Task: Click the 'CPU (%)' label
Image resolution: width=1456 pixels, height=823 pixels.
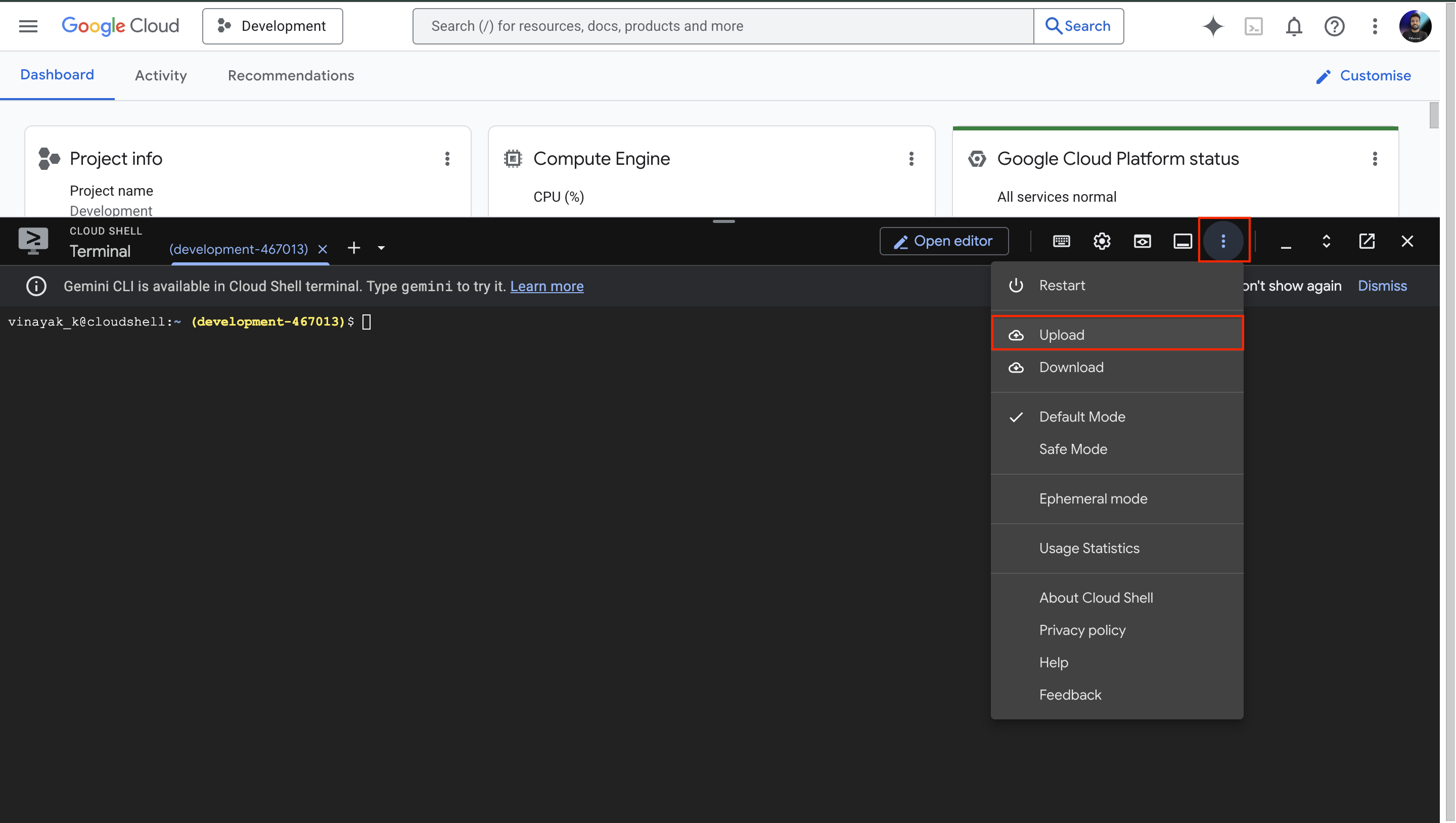Action: point(559,197)
